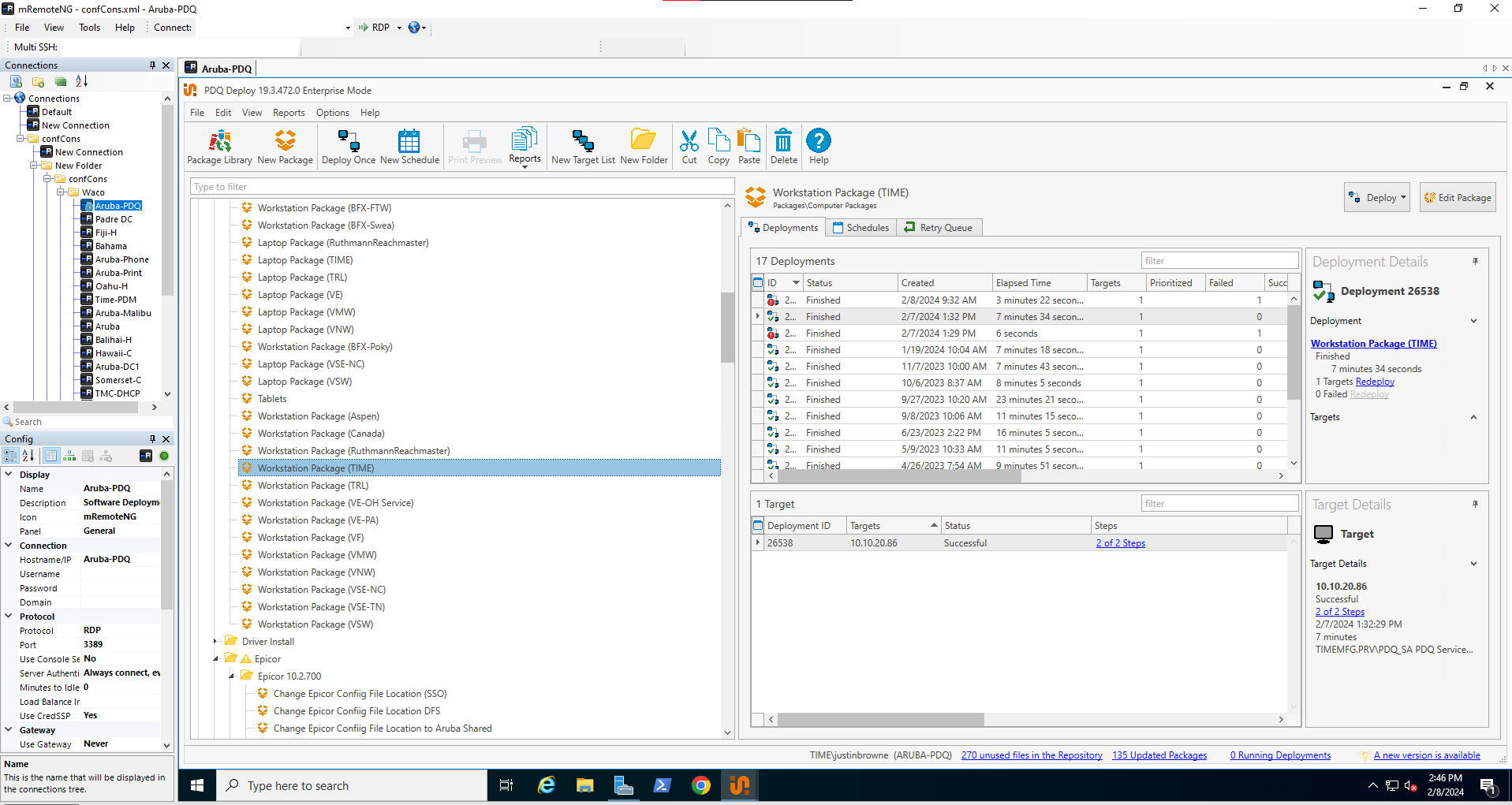The image size is (1512, 805).
Task: Open the 135 Updated Packages link
Action: 1159,755
